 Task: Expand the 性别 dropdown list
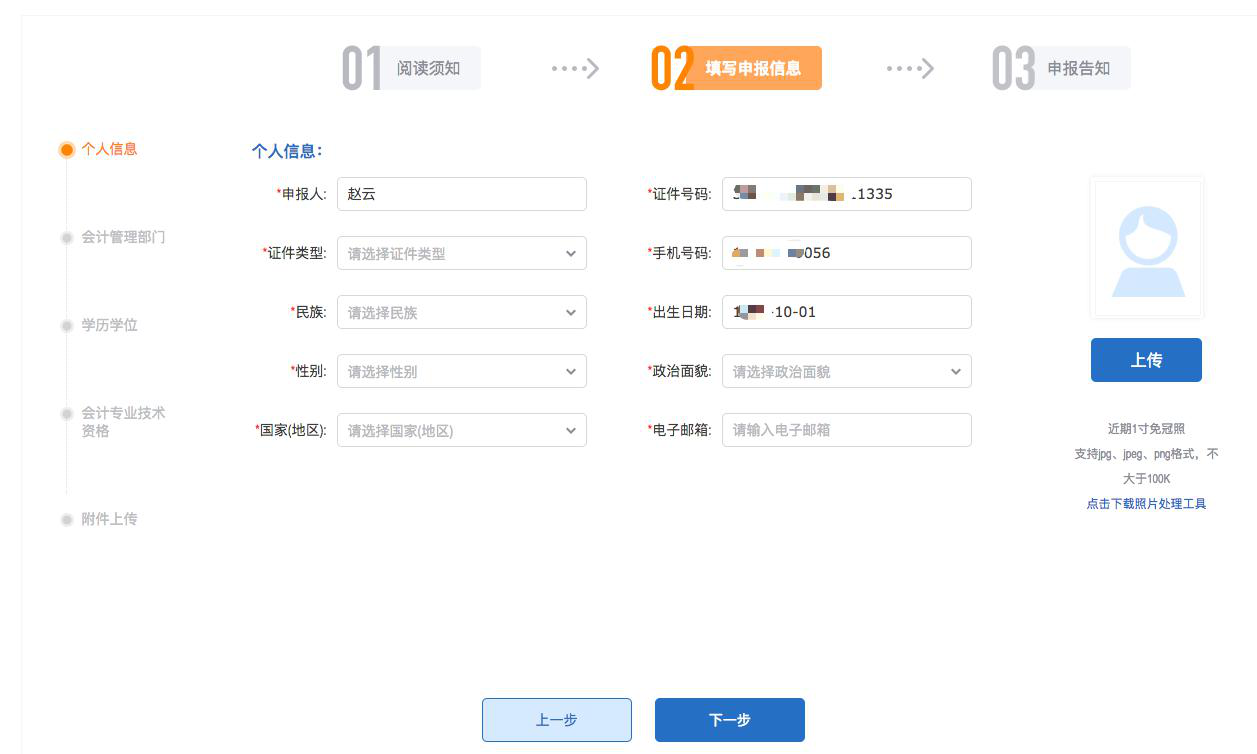pyautogui.click(x=461, y=372)
